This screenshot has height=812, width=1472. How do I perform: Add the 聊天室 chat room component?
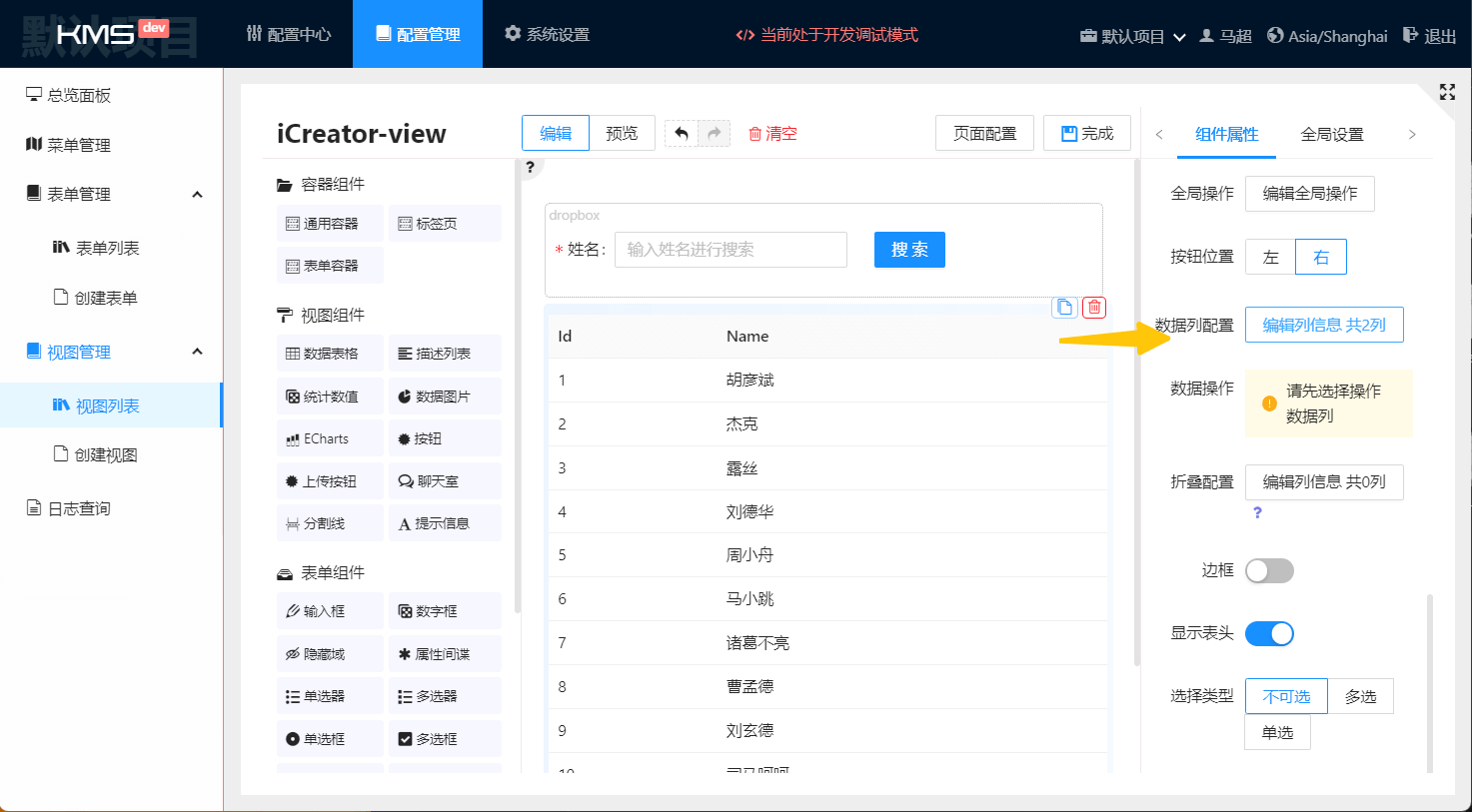click(x=444, y=481)
